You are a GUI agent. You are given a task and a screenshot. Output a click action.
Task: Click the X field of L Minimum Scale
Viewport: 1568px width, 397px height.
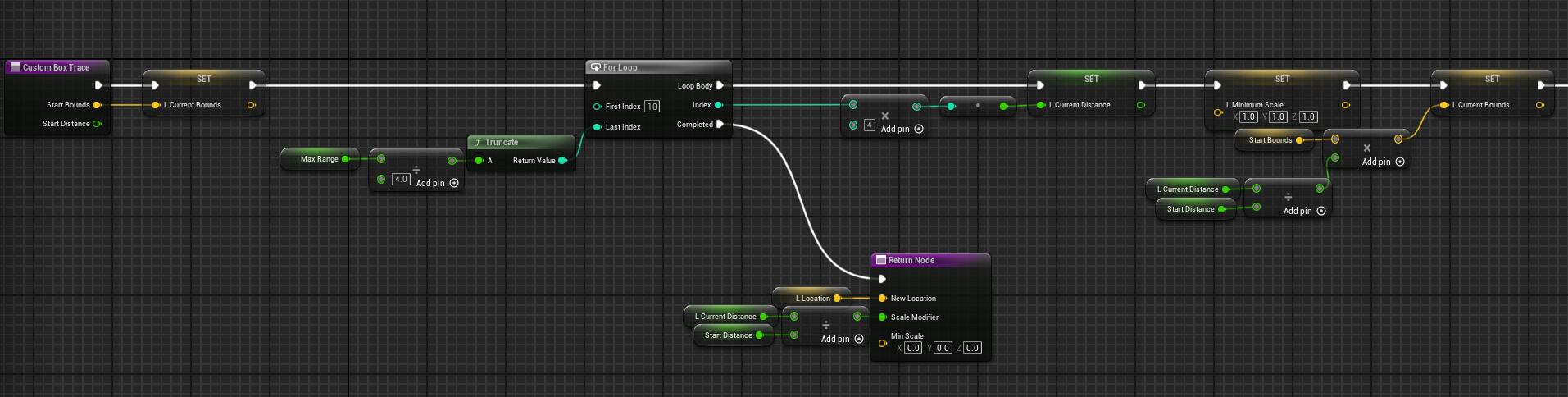click(1248, 116)
